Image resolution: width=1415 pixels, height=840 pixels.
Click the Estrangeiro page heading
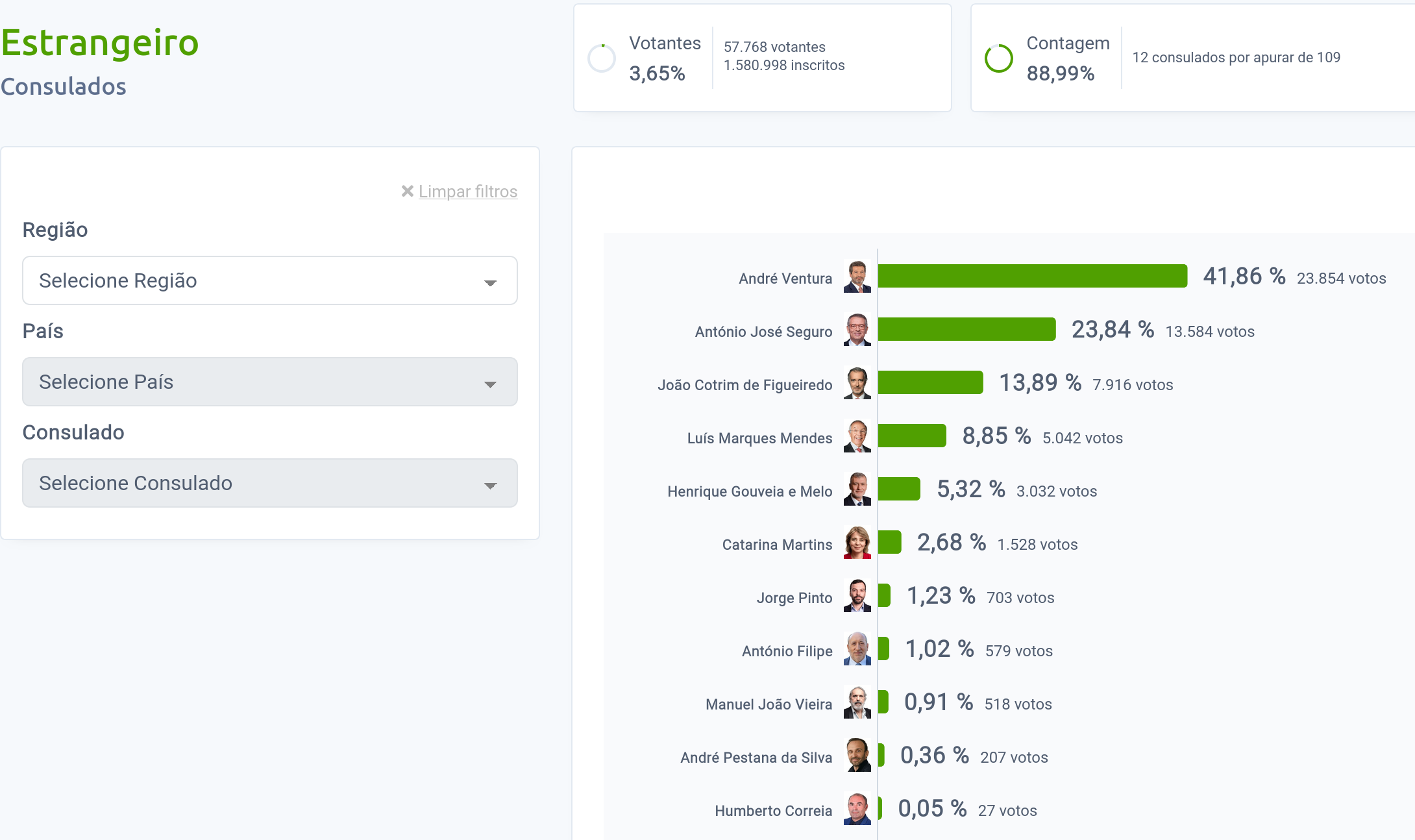click(x=100, y=43)
